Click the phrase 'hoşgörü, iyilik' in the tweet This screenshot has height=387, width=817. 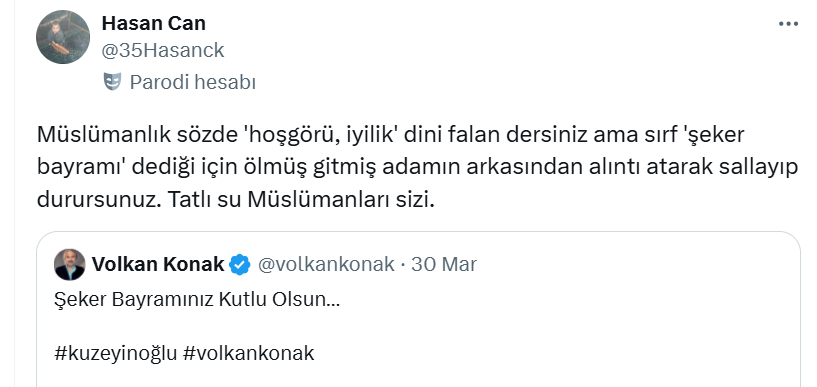tap(318, 135)
